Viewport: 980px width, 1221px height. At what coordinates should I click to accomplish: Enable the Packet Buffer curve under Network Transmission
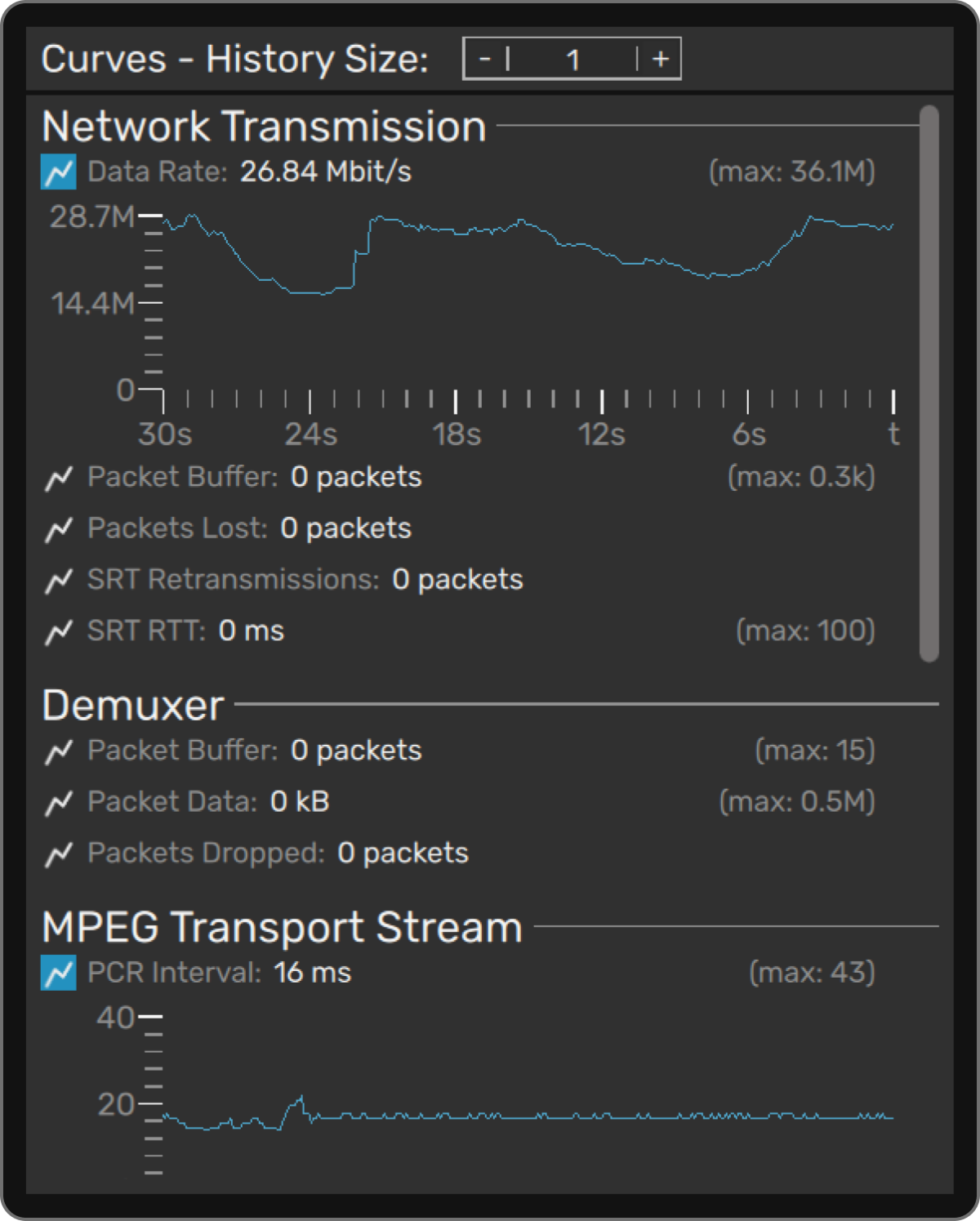58,477
